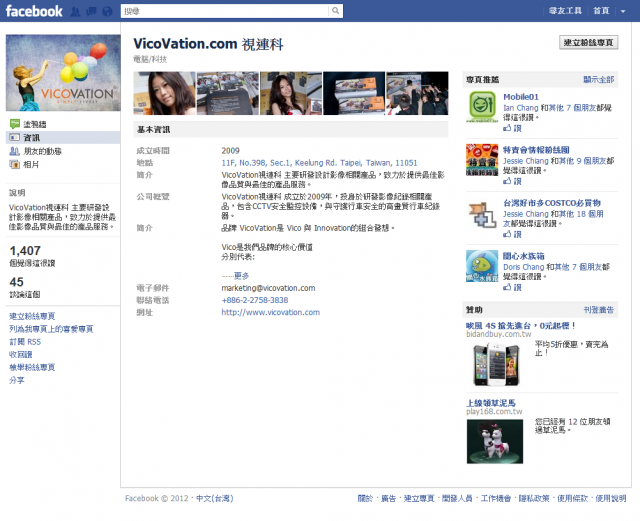Open the 關於 about footer link
The height and width of the screenshot is (521, 640).
(x=365, y=498)
